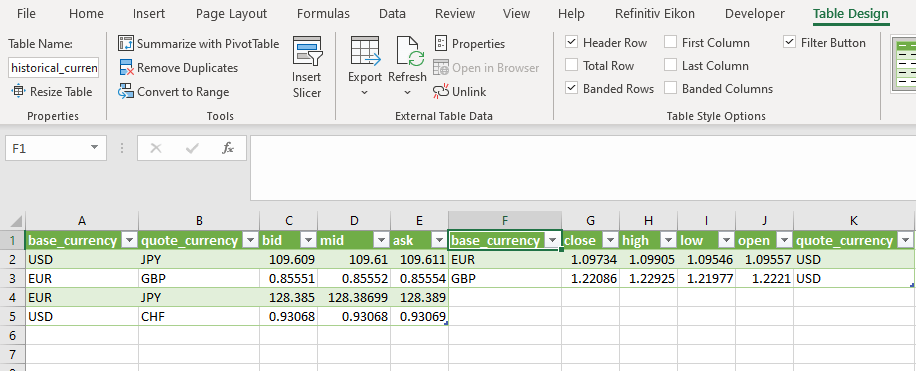
Task: Enable the Last Column checkbox
Action: coord(671,65)
